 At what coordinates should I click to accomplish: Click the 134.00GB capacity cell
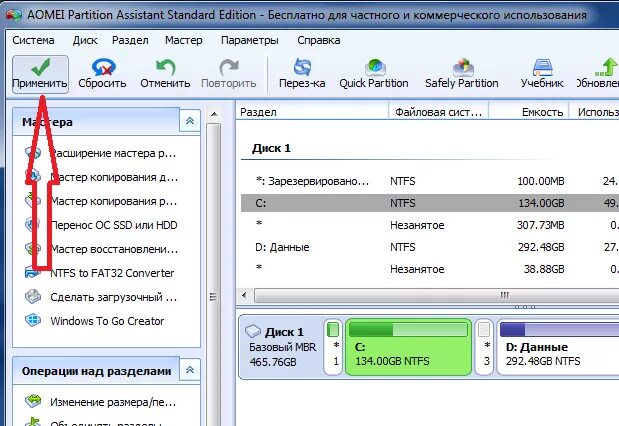(541, 203)
